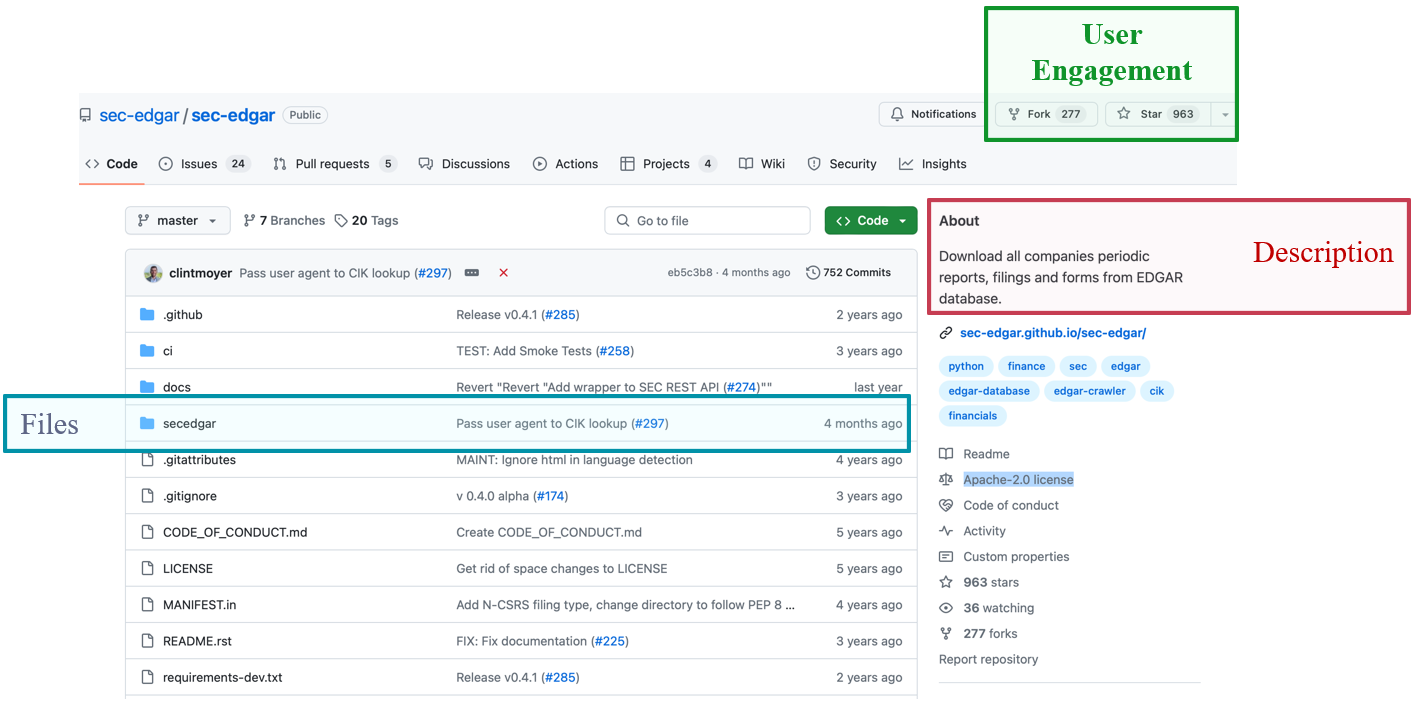Open CODE_OF_CONDUCT.md file
Viewport: 1417px width, 708px height.
click(x=235, y=532)
